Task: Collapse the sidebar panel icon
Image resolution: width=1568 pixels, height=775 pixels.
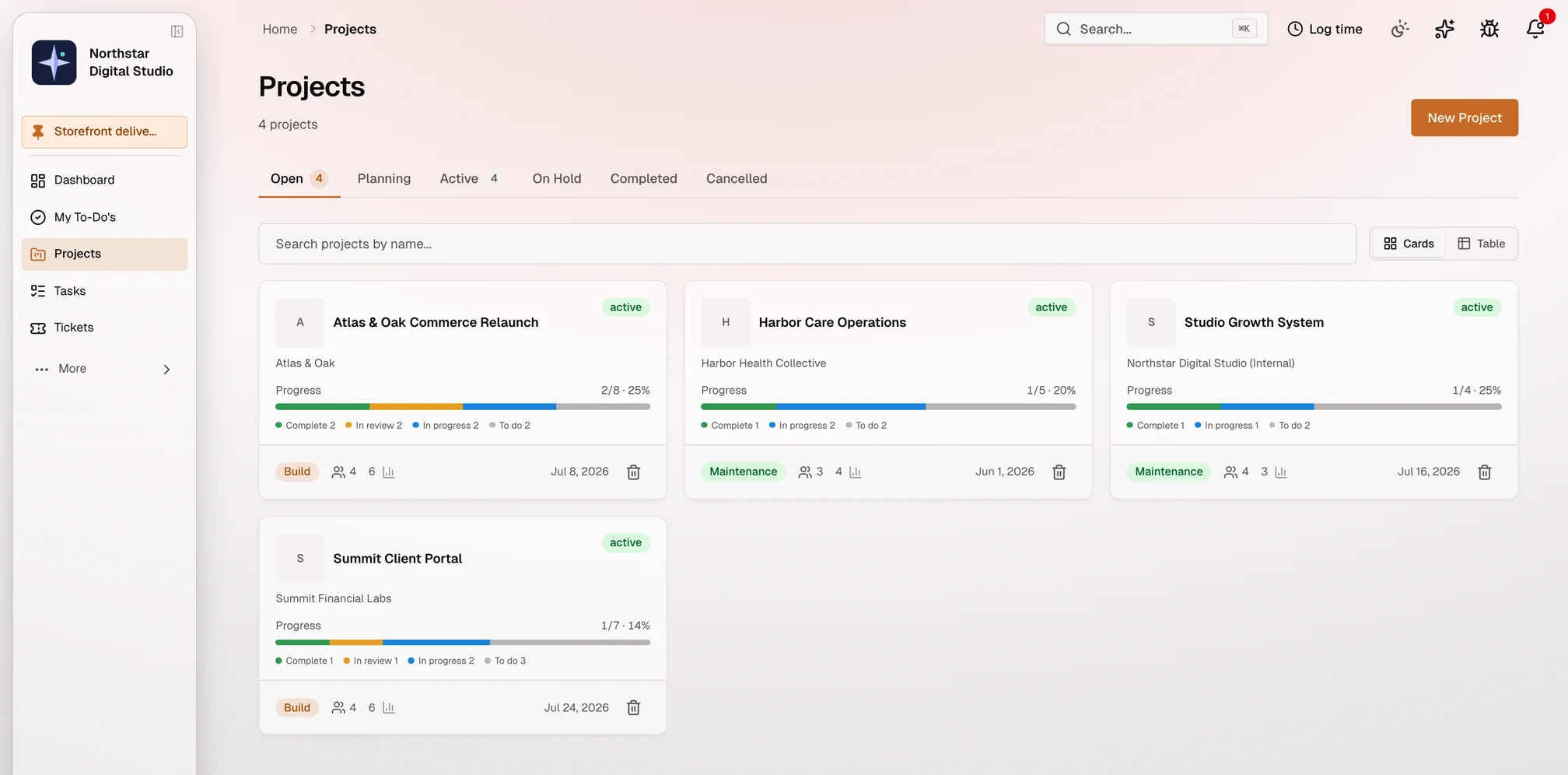Action: coord(177,31)
